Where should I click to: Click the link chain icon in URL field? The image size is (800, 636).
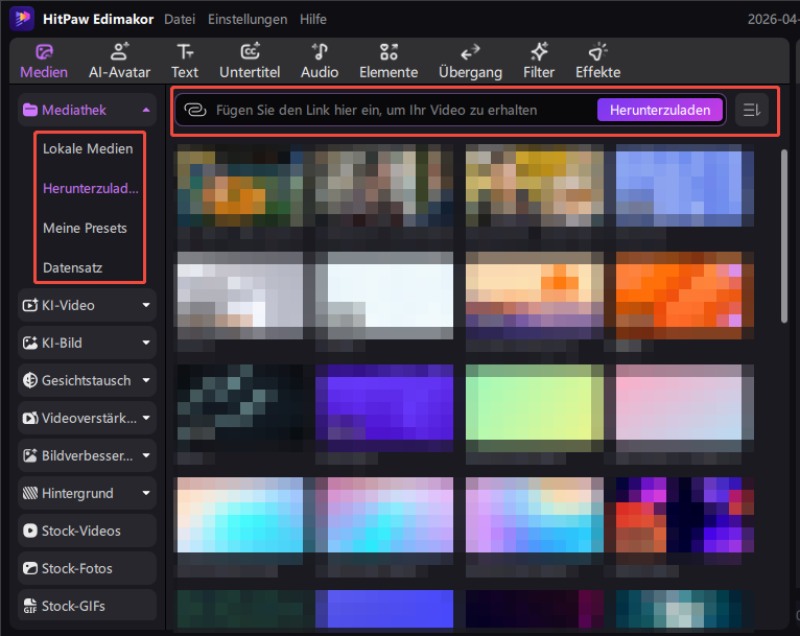click(x=195, y=110)
